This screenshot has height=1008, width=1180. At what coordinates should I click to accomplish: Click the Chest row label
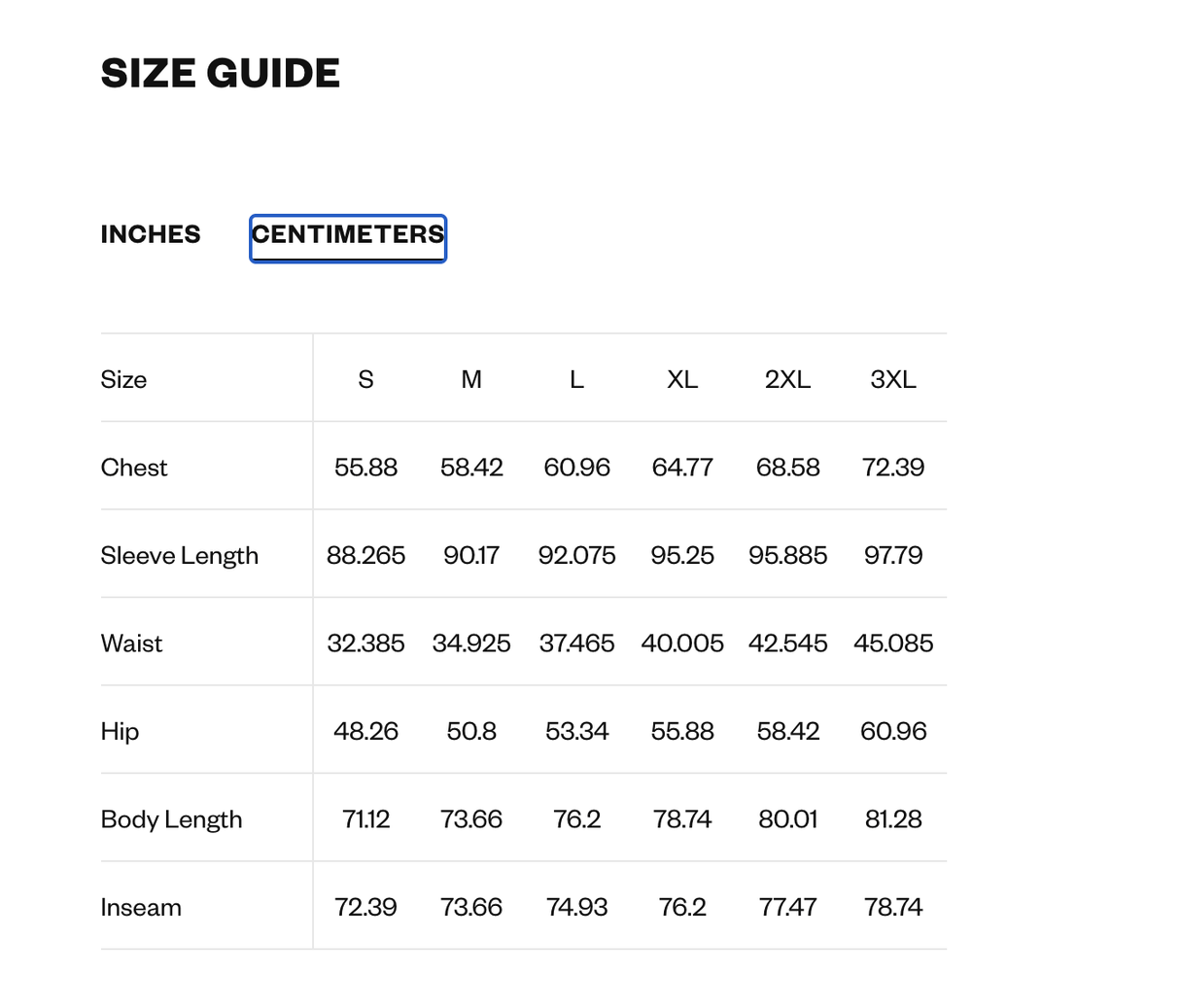pos(134,468)
